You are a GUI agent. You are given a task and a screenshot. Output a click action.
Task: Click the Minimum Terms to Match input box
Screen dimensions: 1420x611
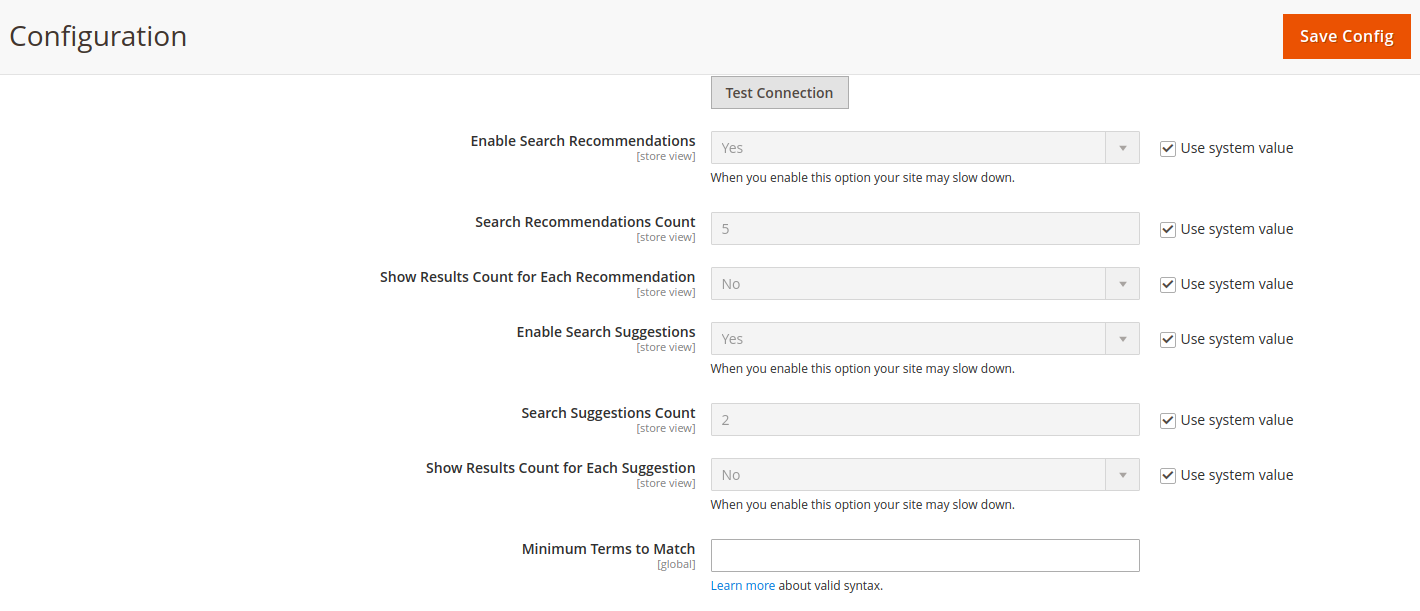coord(924,555)
